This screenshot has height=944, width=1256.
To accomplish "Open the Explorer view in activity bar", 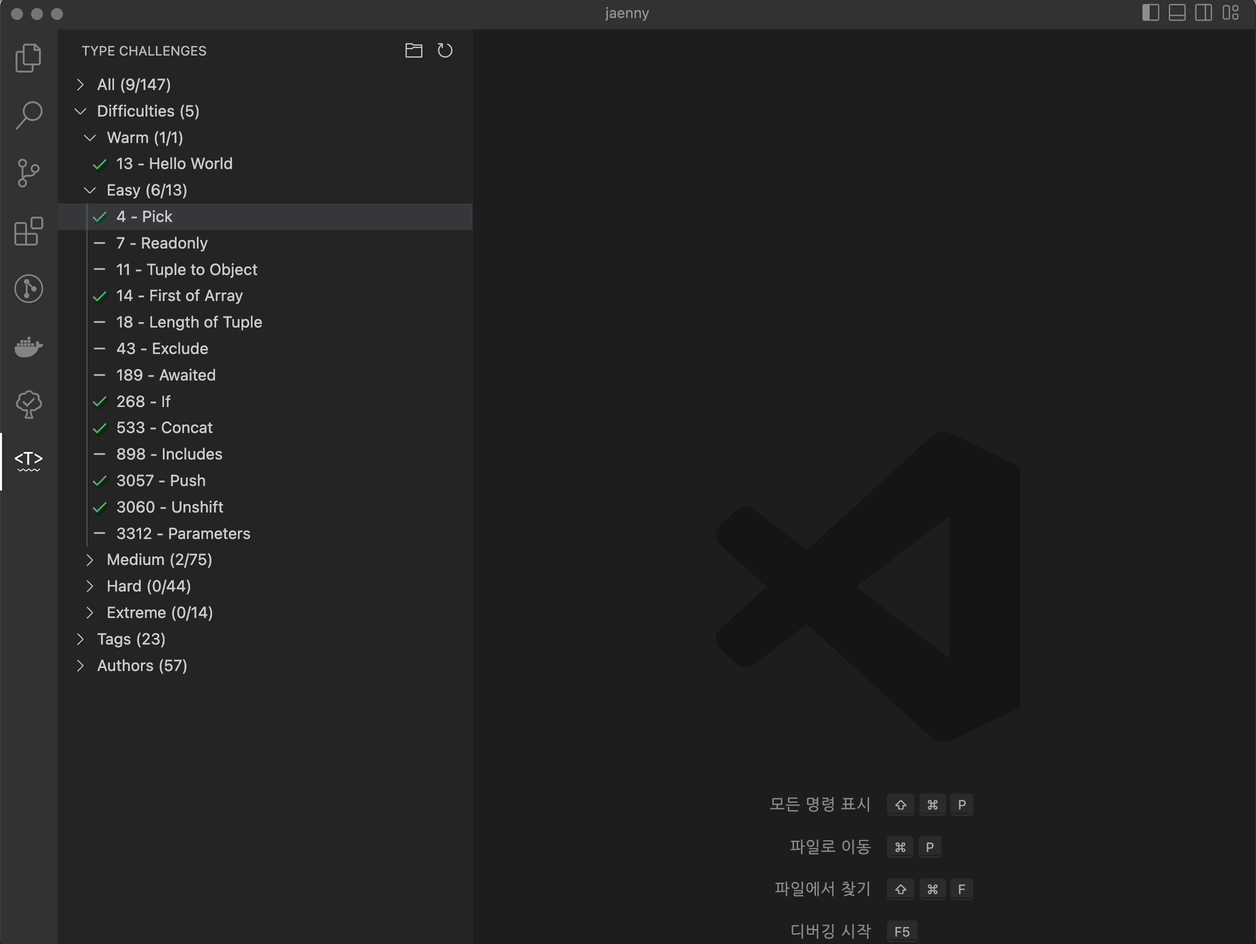I will [x=29, y=57].
